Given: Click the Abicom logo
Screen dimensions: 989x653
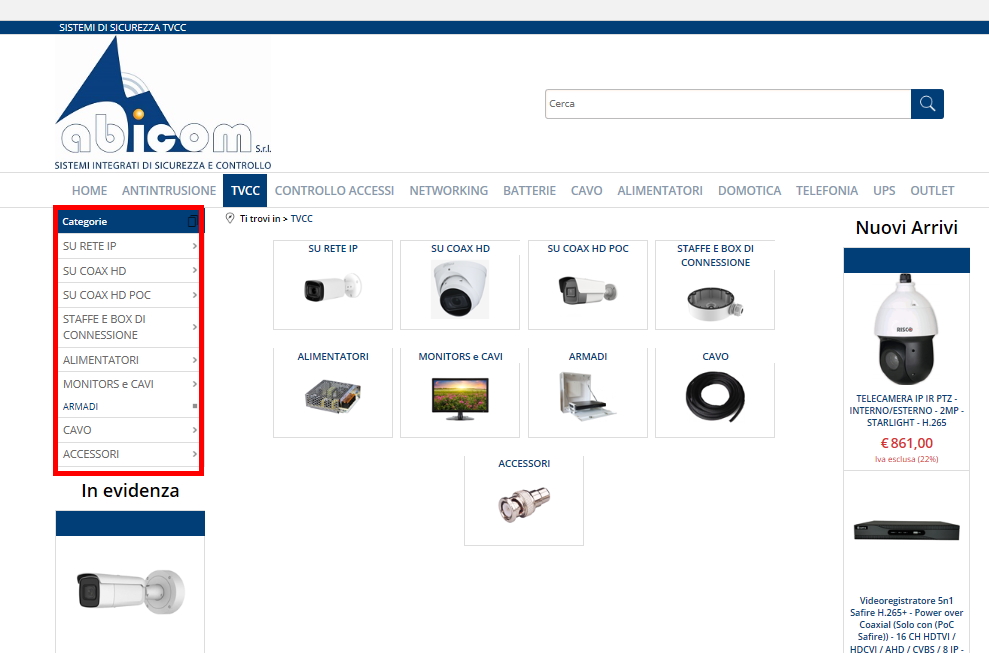Looking at the screenshot, I should (x=163, y=103).
